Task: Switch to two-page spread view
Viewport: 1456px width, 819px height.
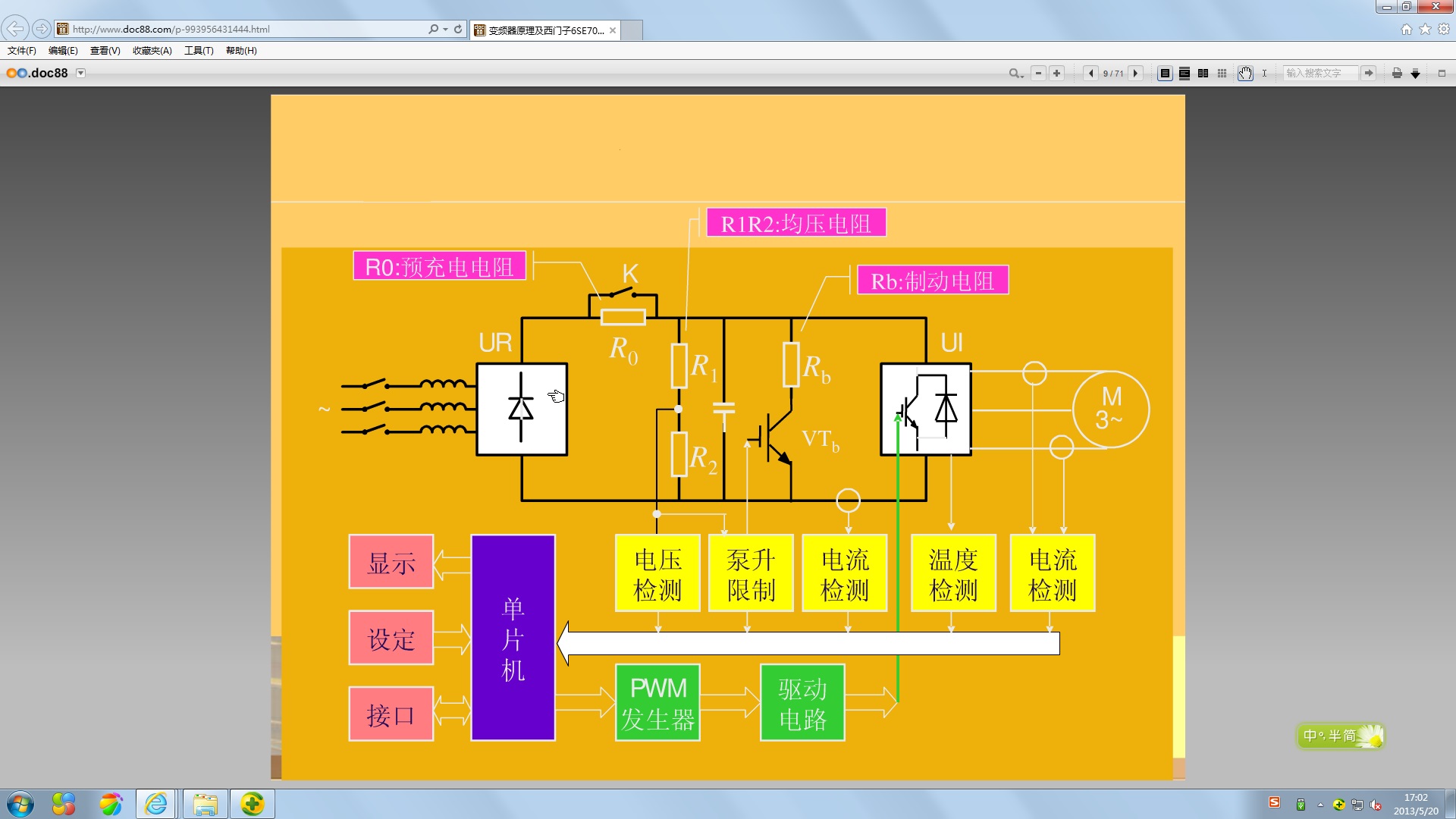Action: pyautogui.click(x=1203, y=74)
